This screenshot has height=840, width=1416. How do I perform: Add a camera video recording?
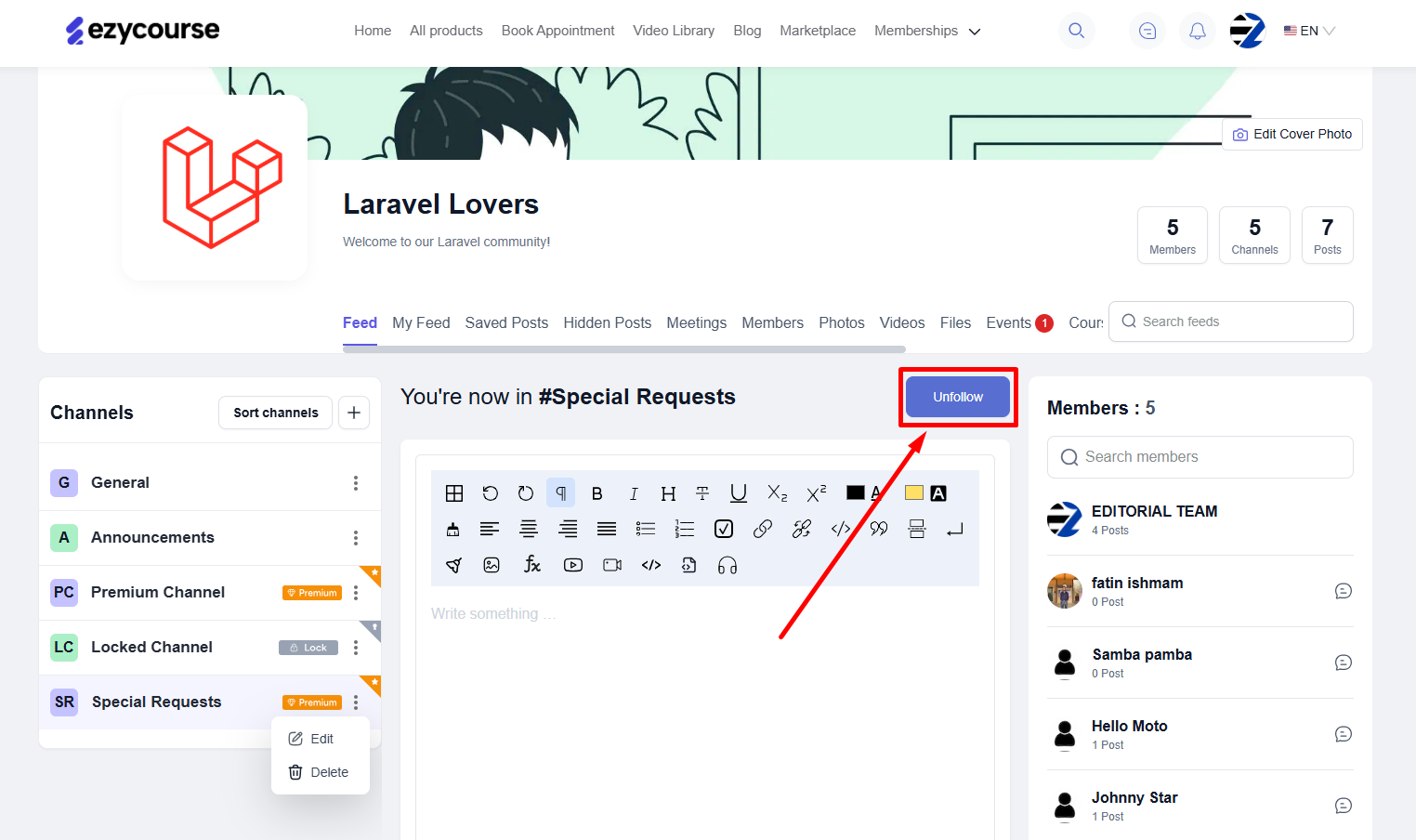pyautogui.click(x=612, y=565)
